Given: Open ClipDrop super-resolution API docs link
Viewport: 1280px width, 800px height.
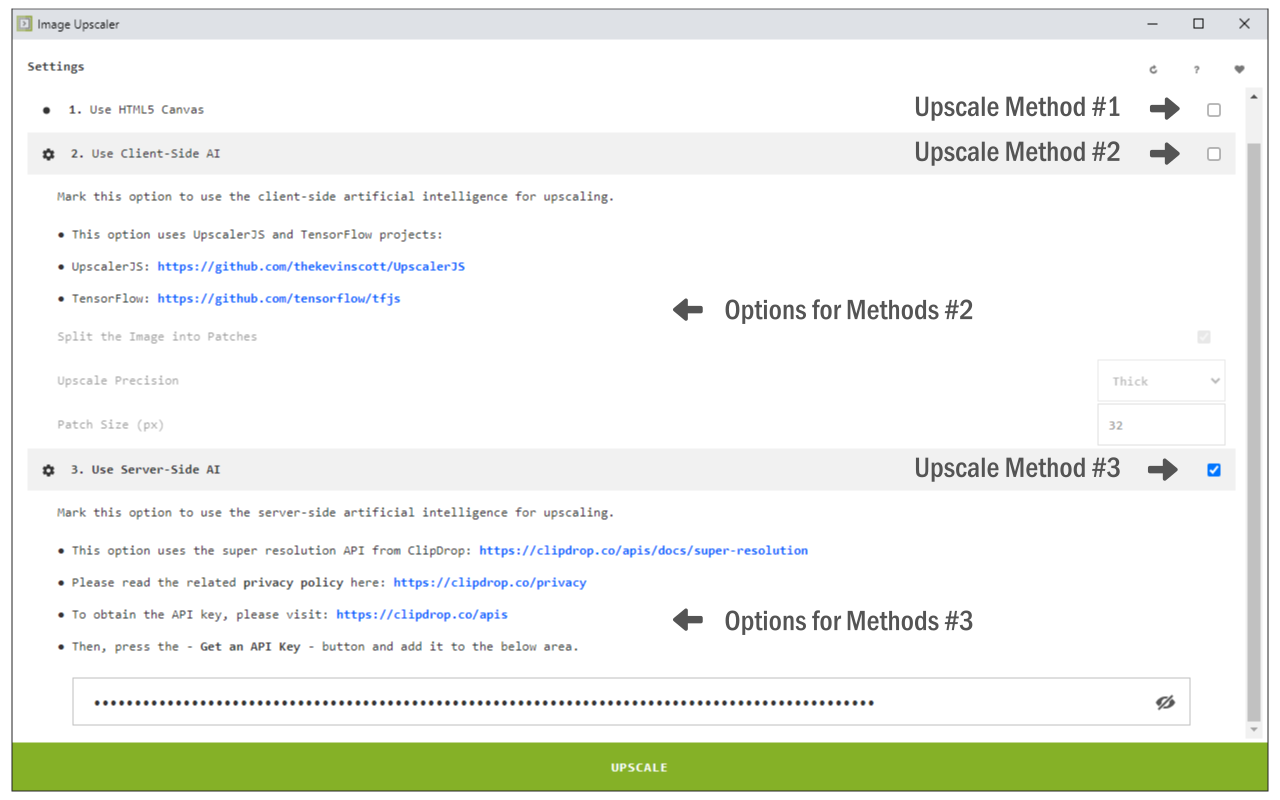Looking at the screenshot, I should pos(643,551).
